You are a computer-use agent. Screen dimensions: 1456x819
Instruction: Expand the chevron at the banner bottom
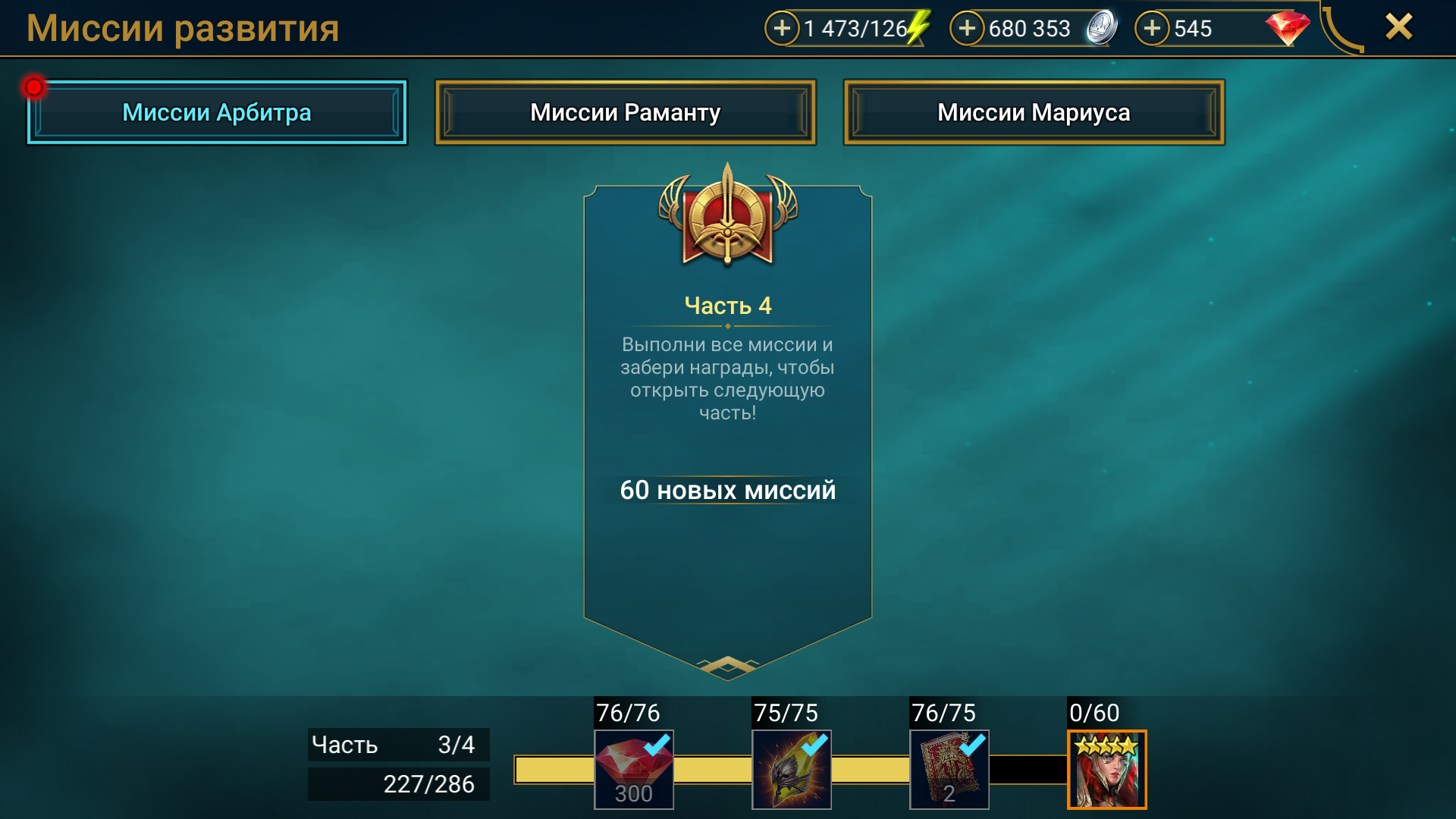pyautogui.click(x=728, y=665)
